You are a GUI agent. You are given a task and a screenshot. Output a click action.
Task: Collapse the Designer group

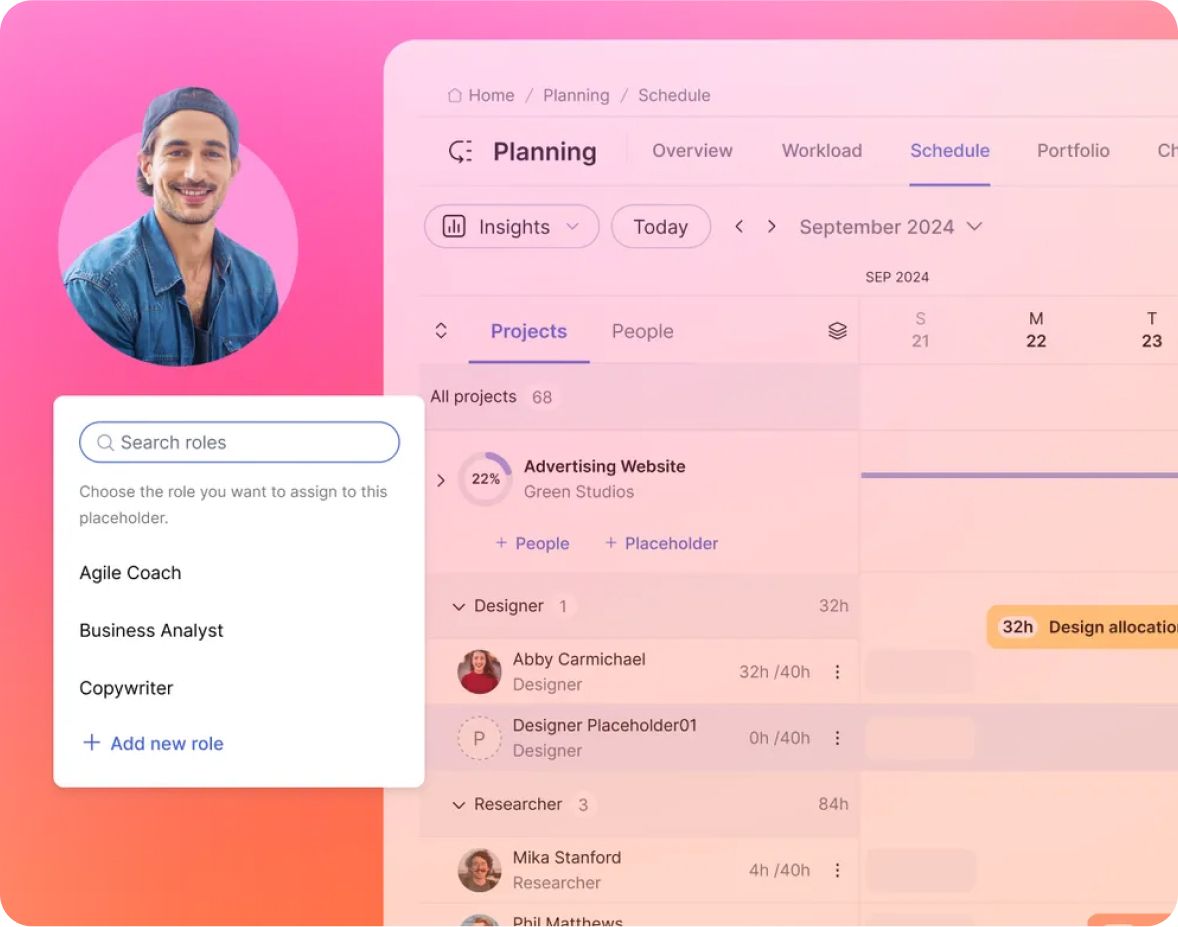(458, 606)
